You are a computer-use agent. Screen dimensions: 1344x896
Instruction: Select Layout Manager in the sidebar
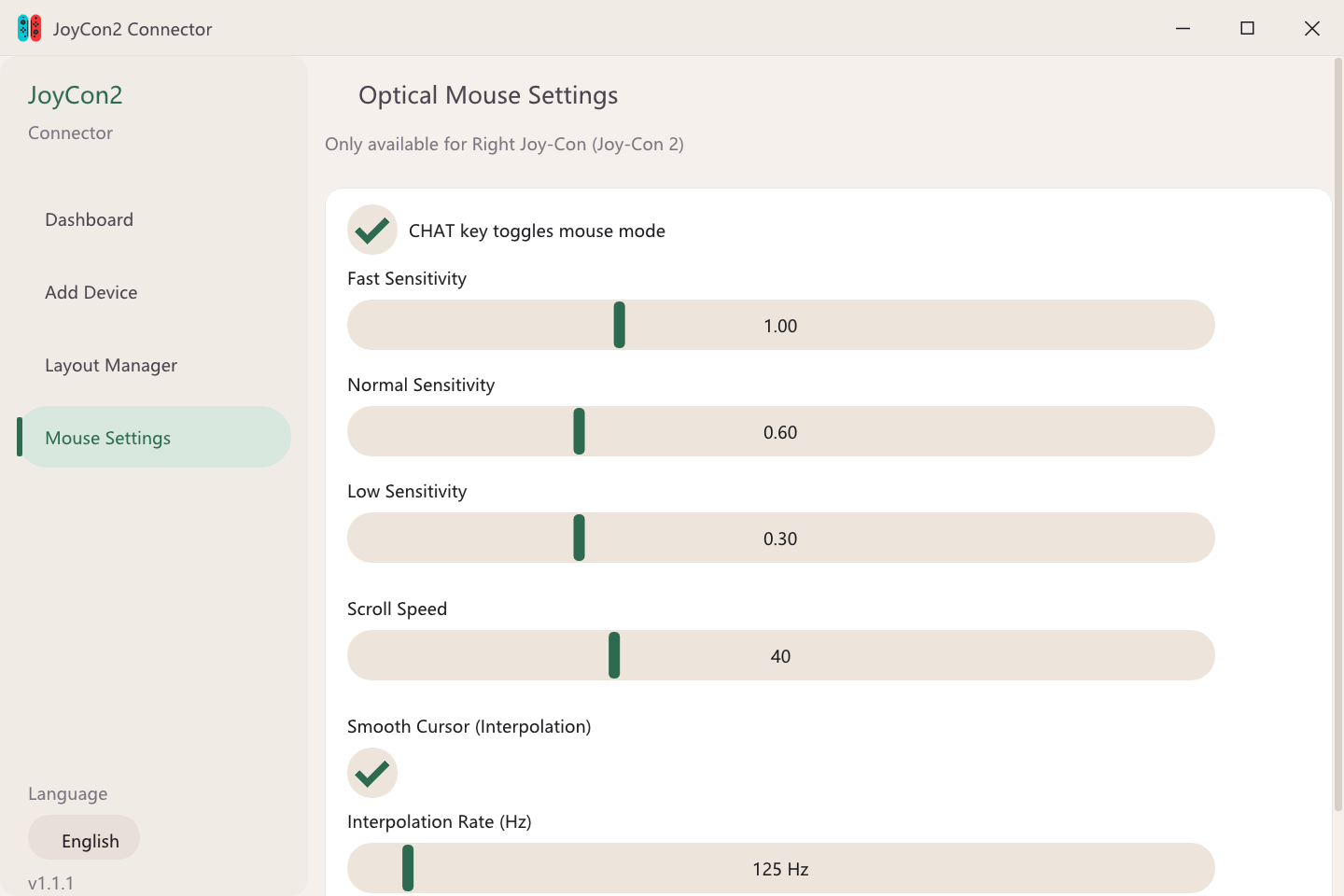point(111,365)
